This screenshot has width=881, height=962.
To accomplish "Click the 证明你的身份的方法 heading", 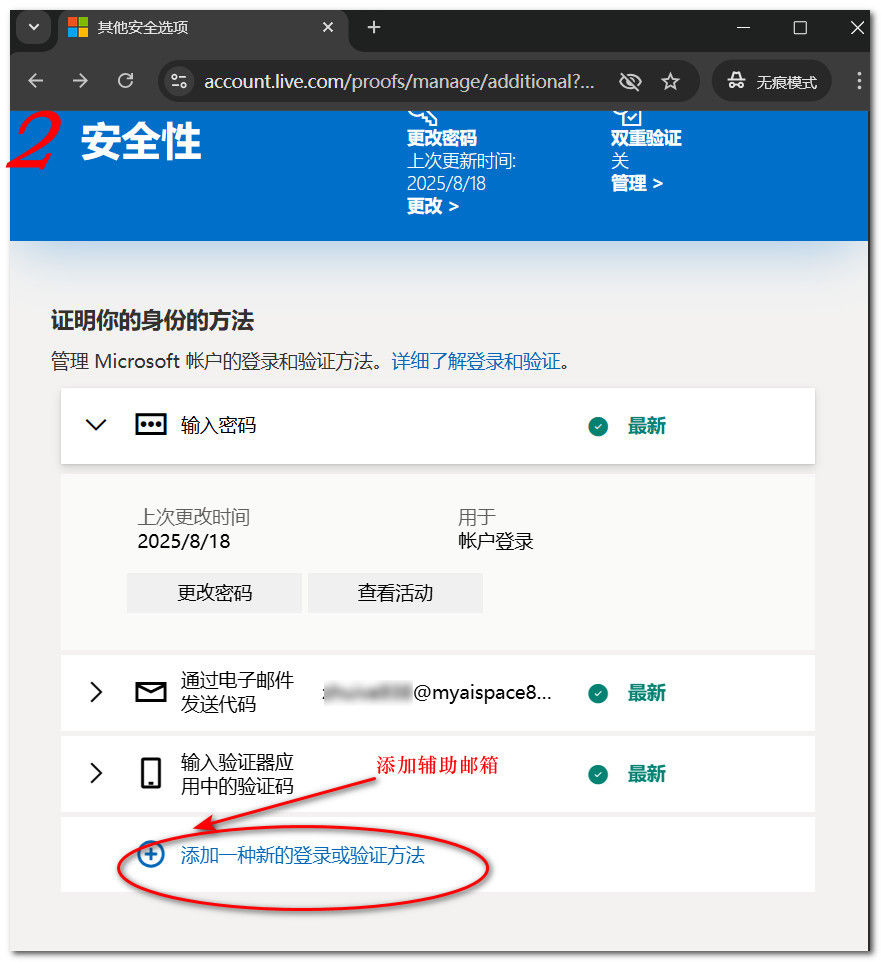I will tap(152, 320).
